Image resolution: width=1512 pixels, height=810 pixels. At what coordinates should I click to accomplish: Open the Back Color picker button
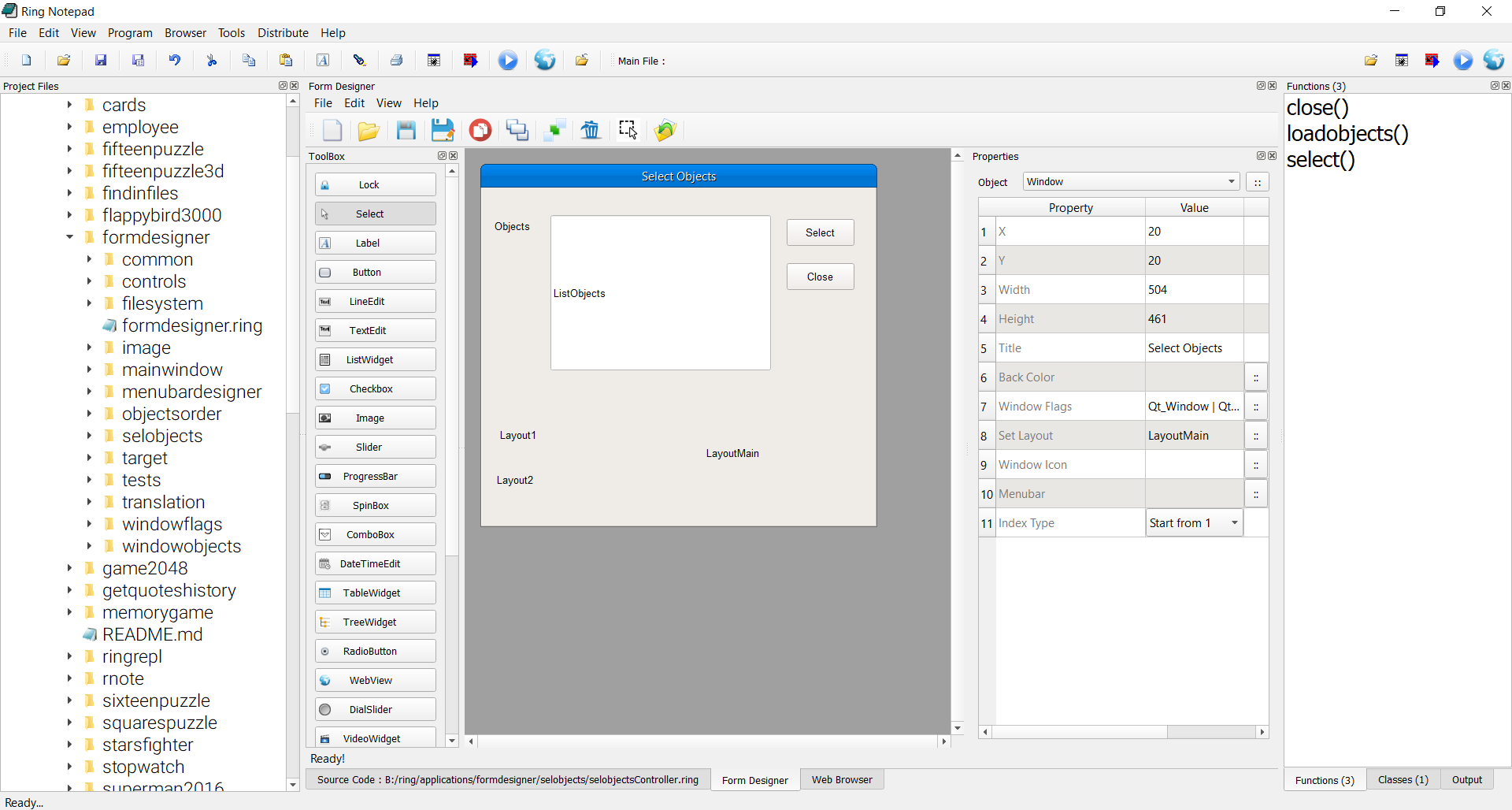coord(1256,377)
